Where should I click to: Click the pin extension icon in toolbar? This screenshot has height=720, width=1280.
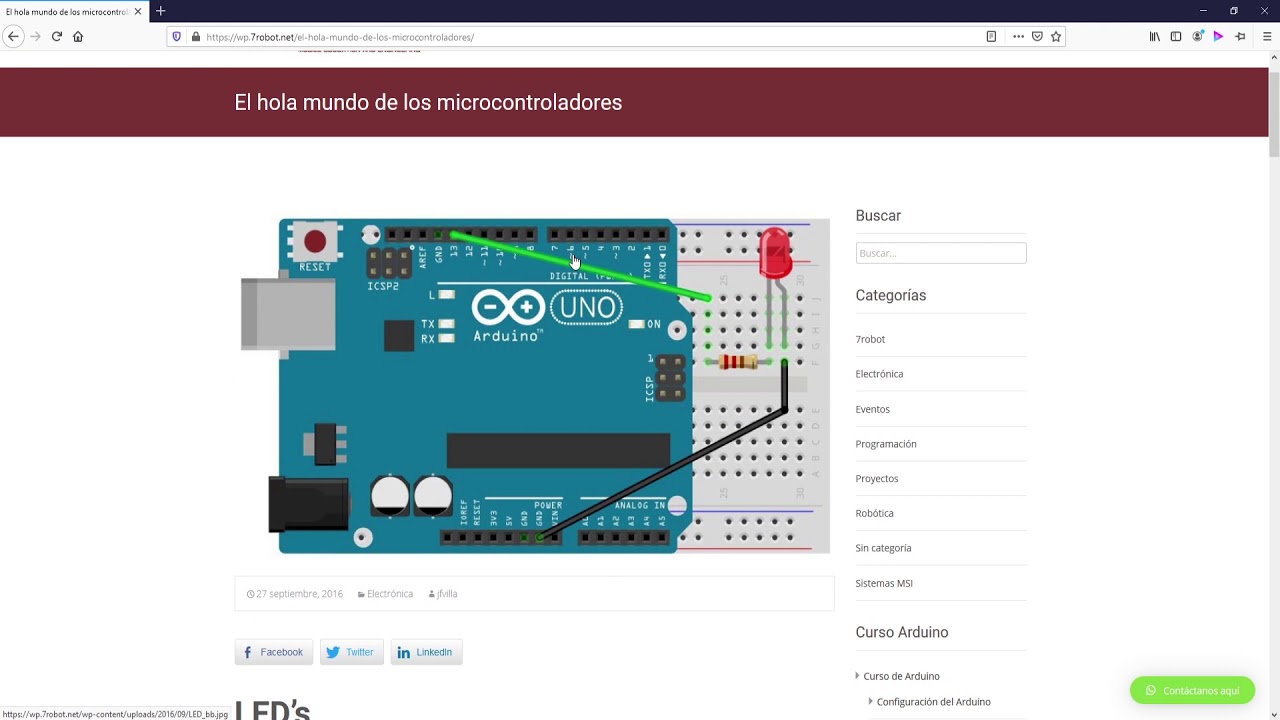click(1241, 37)
